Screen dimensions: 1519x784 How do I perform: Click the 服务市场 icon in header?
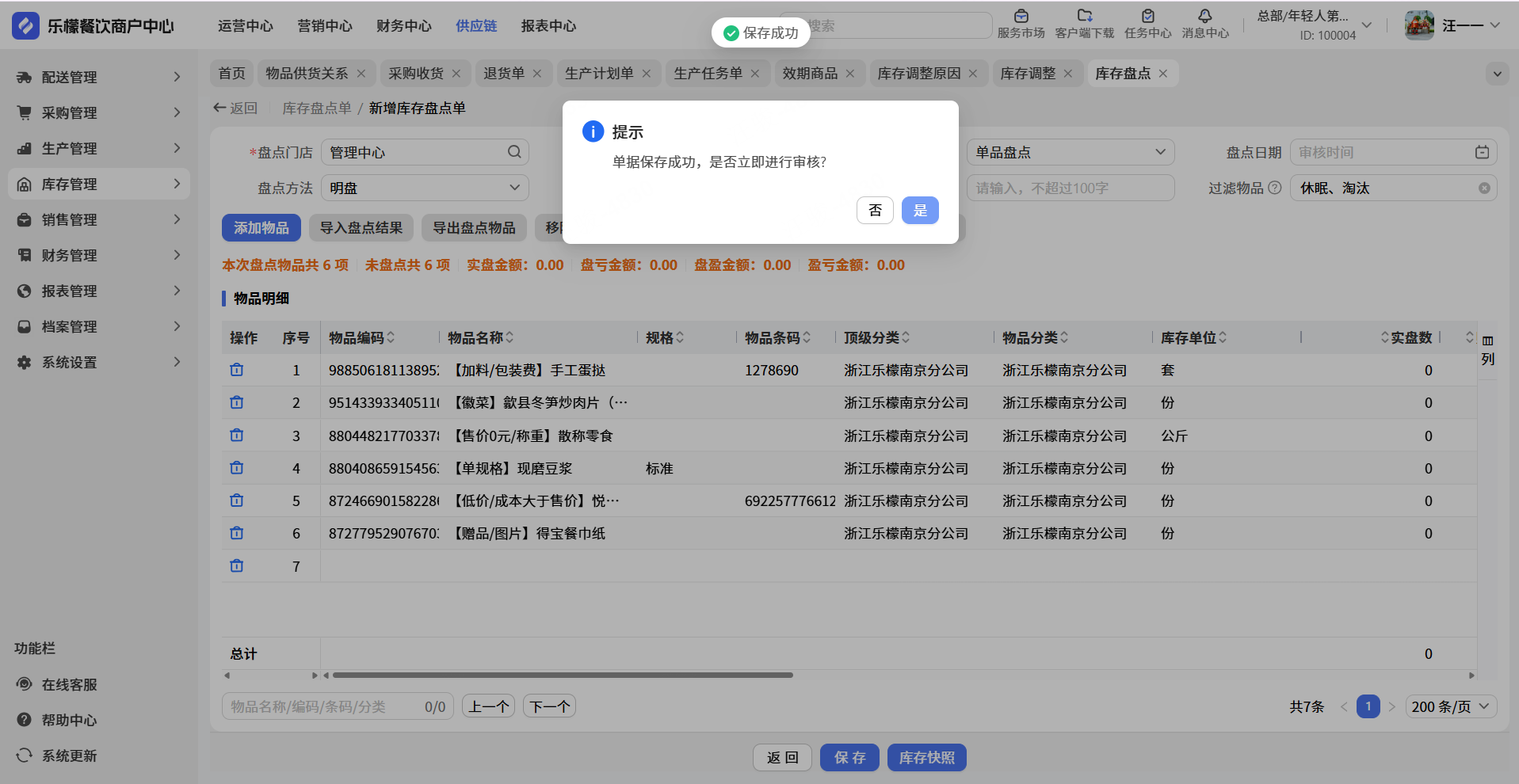[1021, 17]
